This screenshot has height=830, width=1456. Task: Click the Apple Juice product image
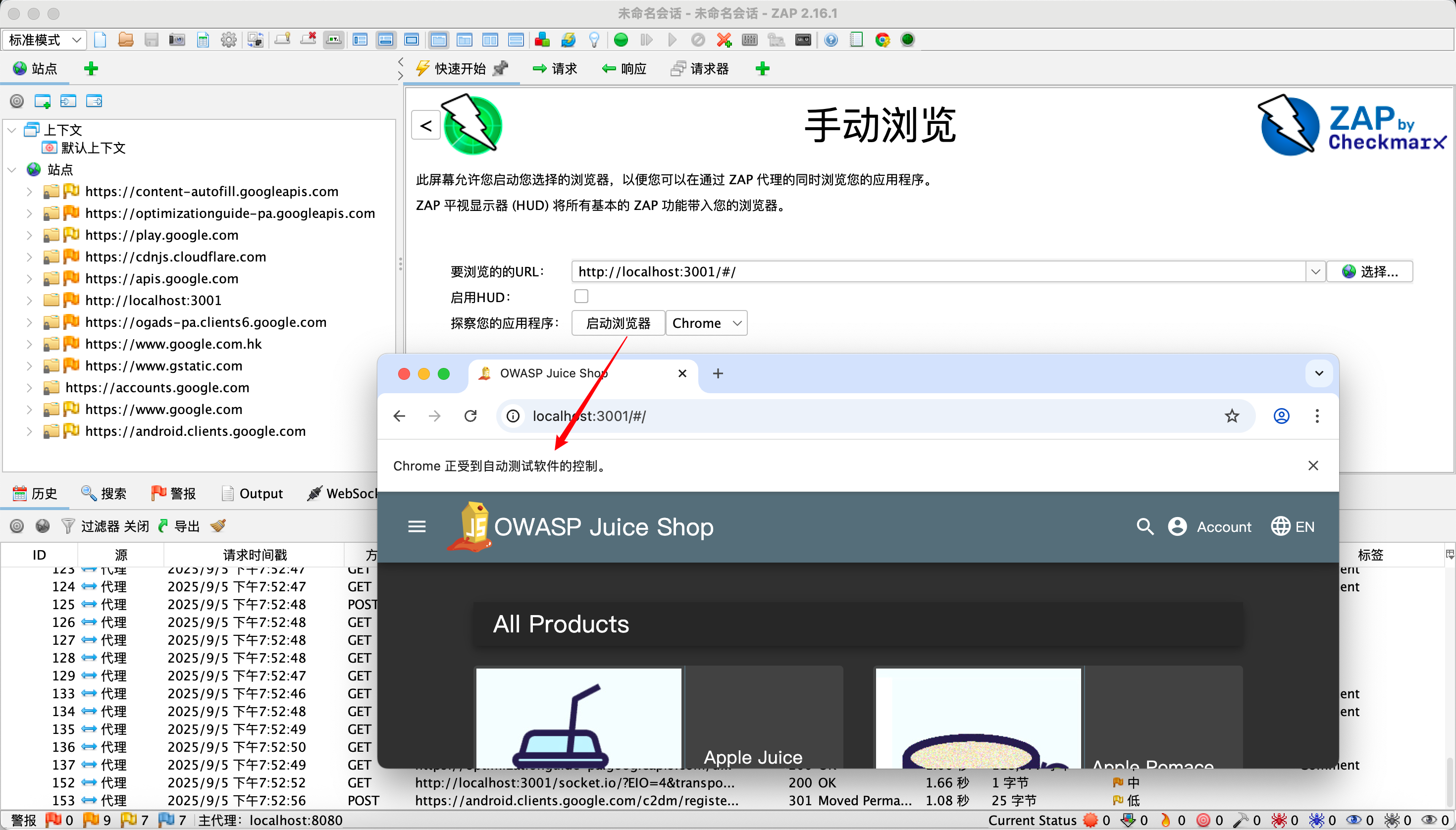pos(578,718)
